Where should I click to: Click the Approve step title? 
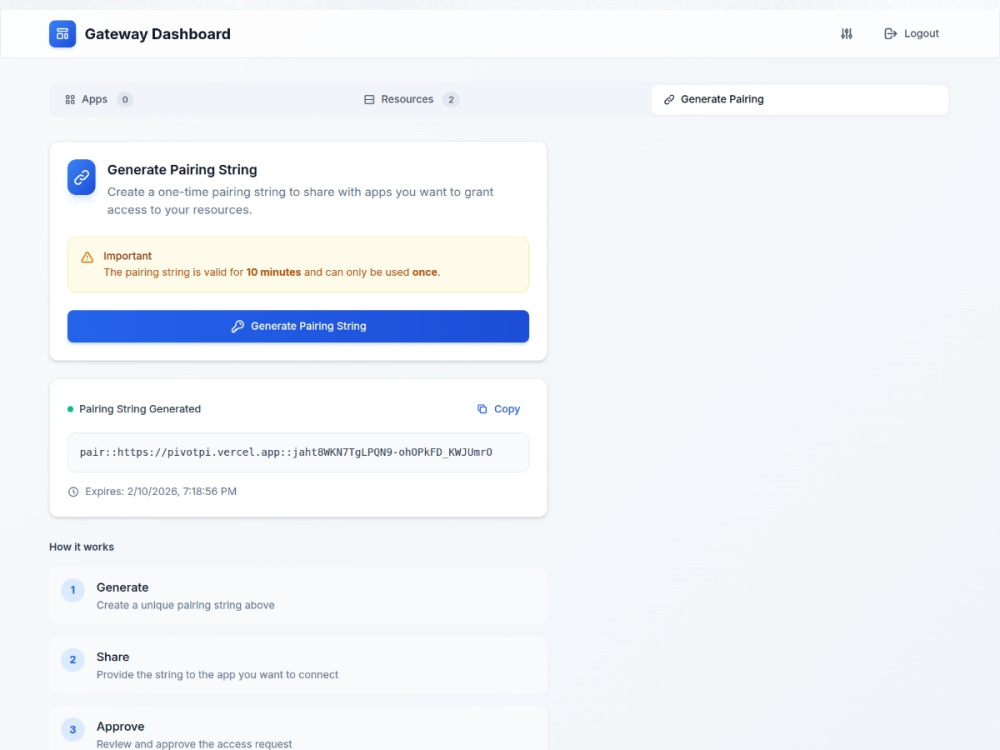[x=121, y=726]
